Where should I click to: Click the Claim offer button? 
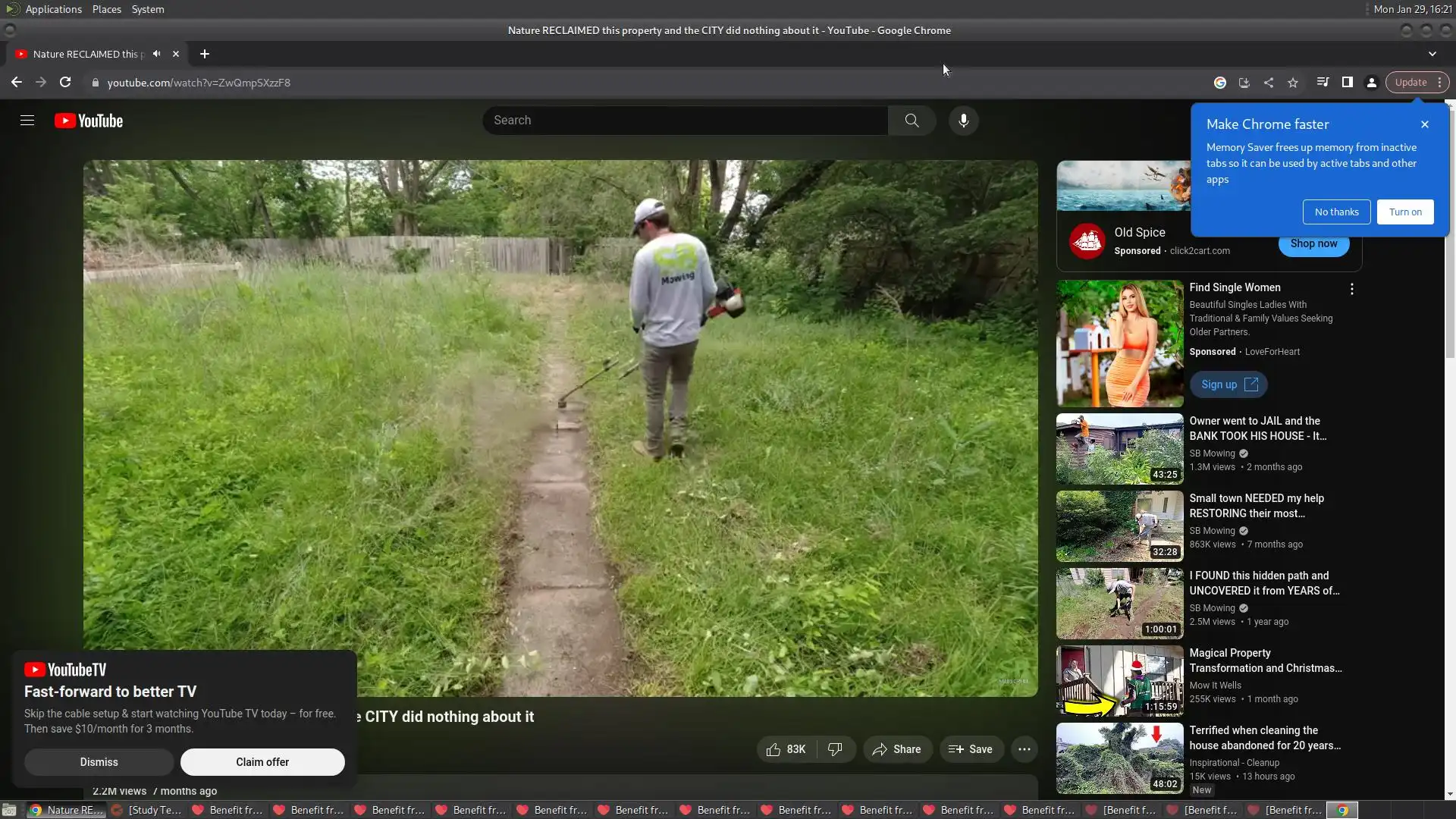tap(262, 762)
